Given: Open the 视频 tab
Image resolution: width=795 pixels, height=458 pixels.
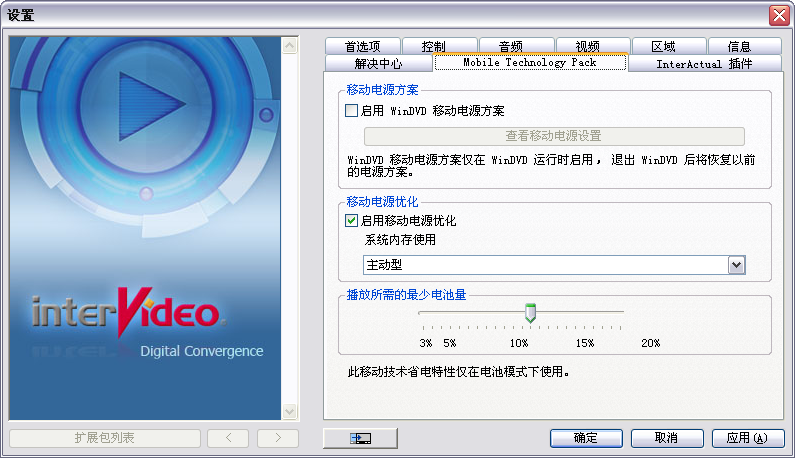Looking at the screenshot, I should [593, 46].
